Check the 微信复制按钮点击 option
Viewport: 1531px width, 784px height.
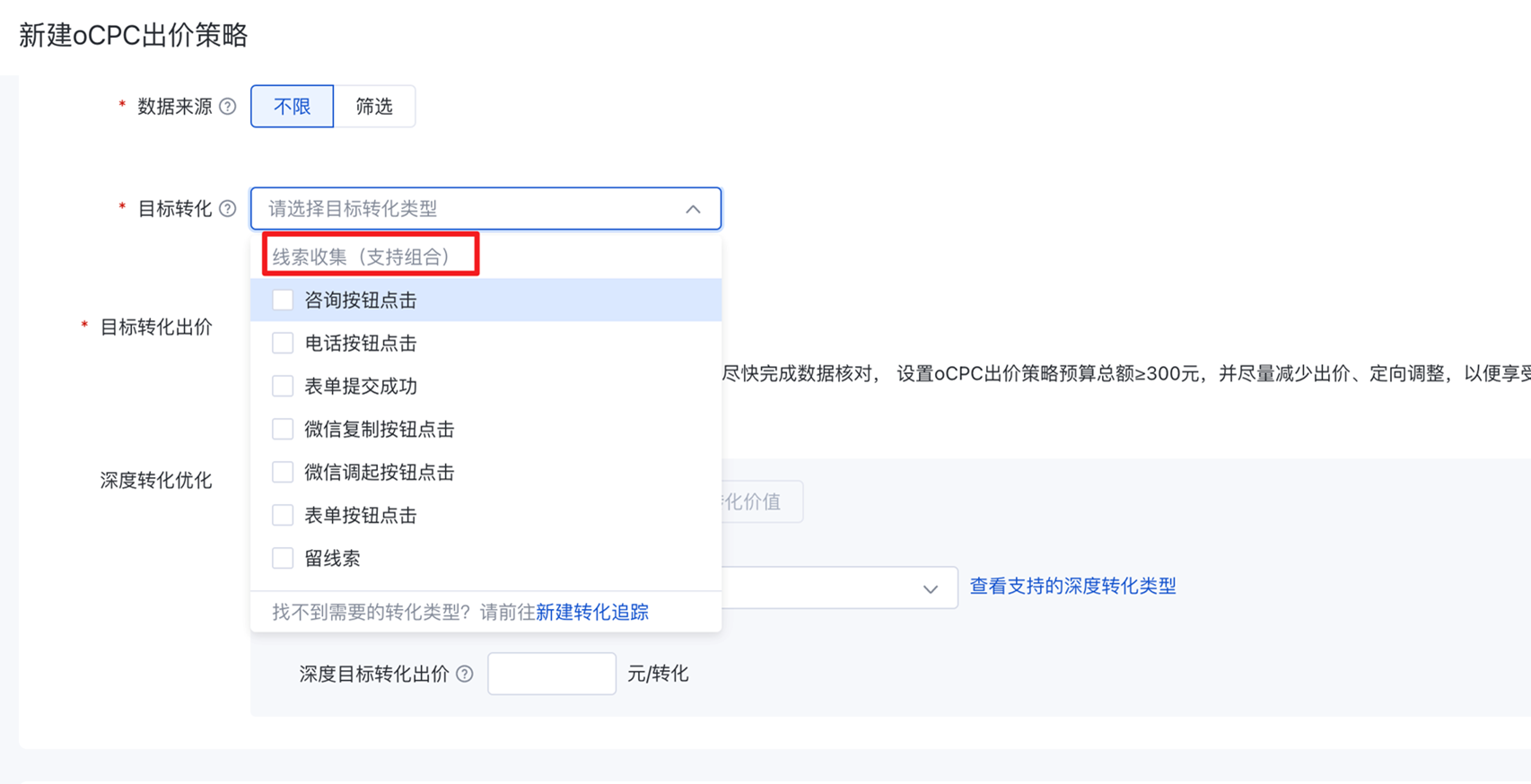[x=283, y=430]
